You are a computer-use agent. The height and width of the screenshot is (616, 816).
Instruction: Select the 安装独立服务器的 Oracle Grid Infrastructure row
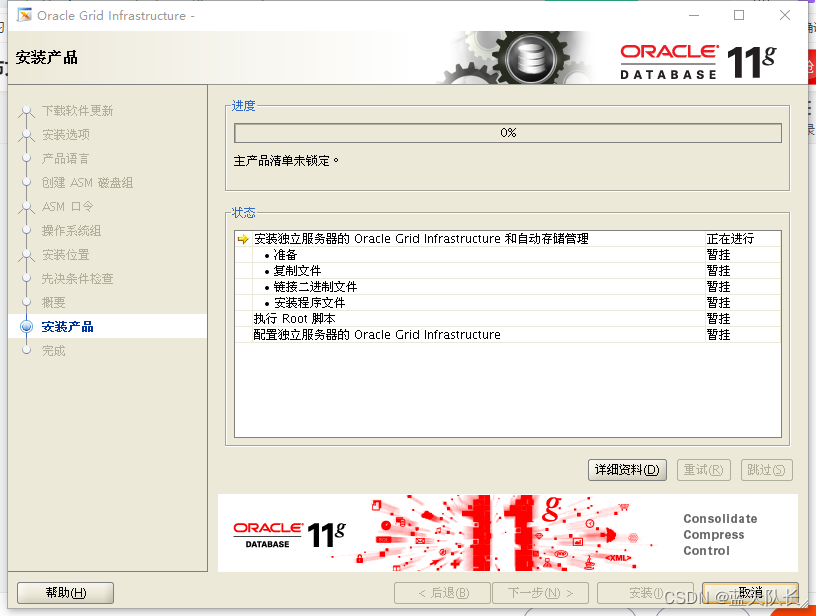click(x=507, y=239)
